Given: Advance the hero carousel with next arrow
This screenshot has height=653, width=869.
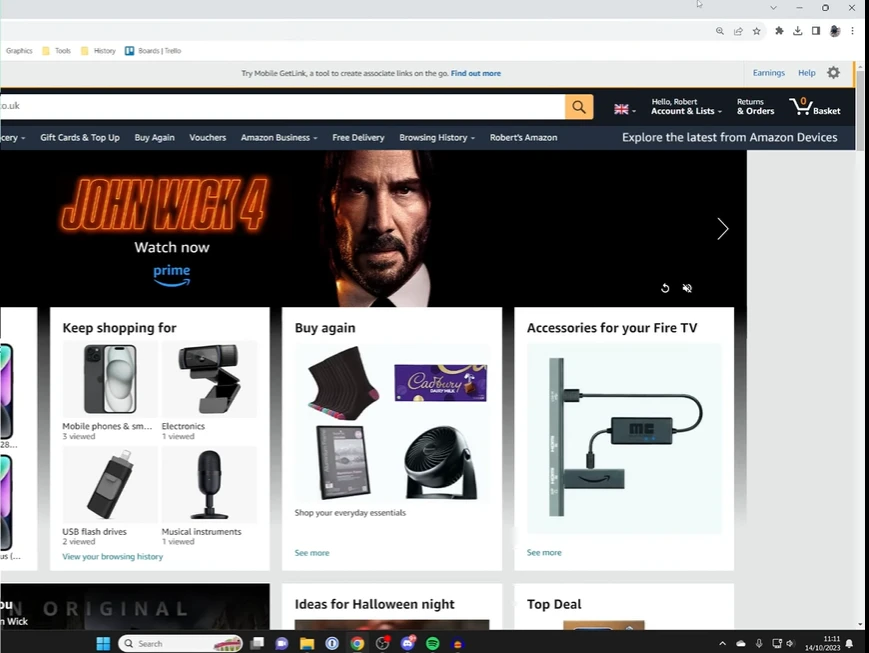Looking at the screenshot, I should pyautogui.click(x=723, y=228).
